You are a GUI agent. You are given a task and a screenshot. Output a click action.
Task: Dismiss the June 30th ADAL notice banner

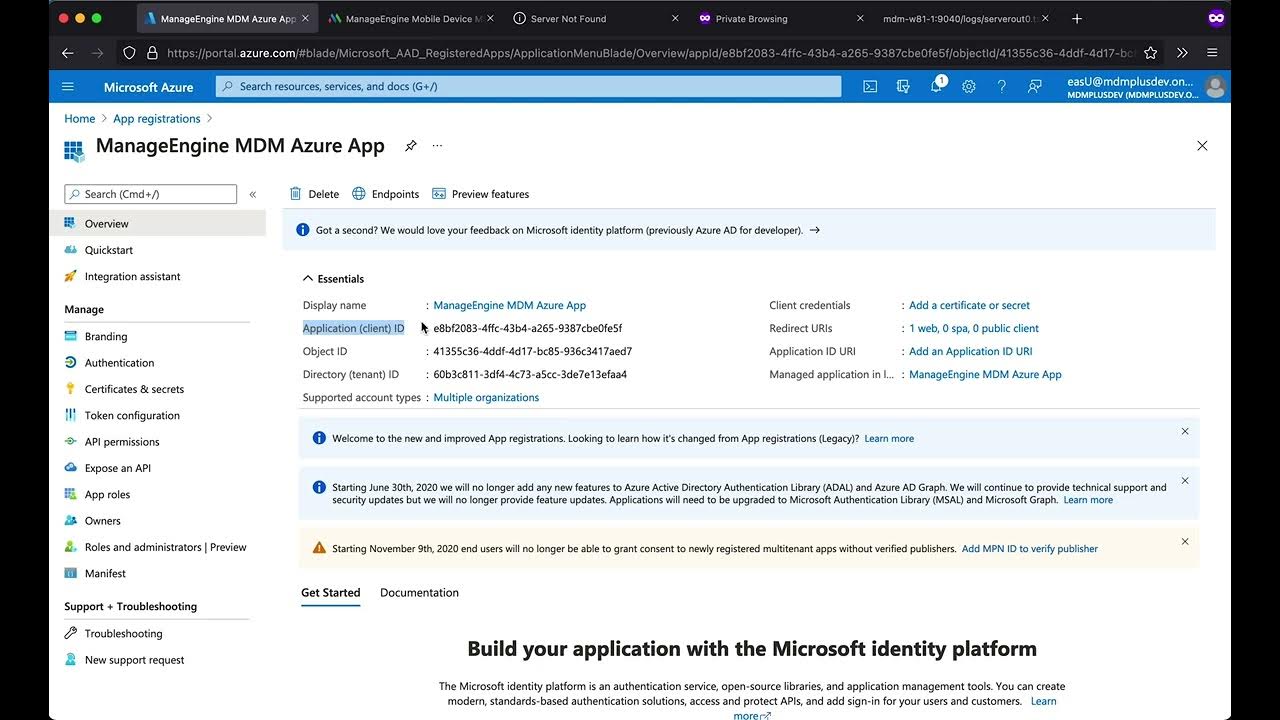click(1185, 480)
